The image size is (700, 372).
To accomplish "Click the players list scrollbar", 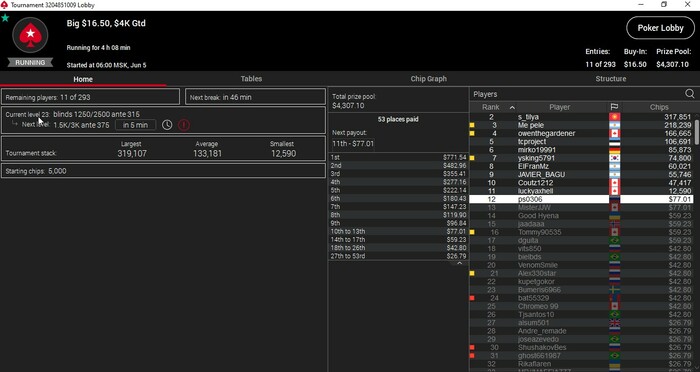I will tap(697, 132).
